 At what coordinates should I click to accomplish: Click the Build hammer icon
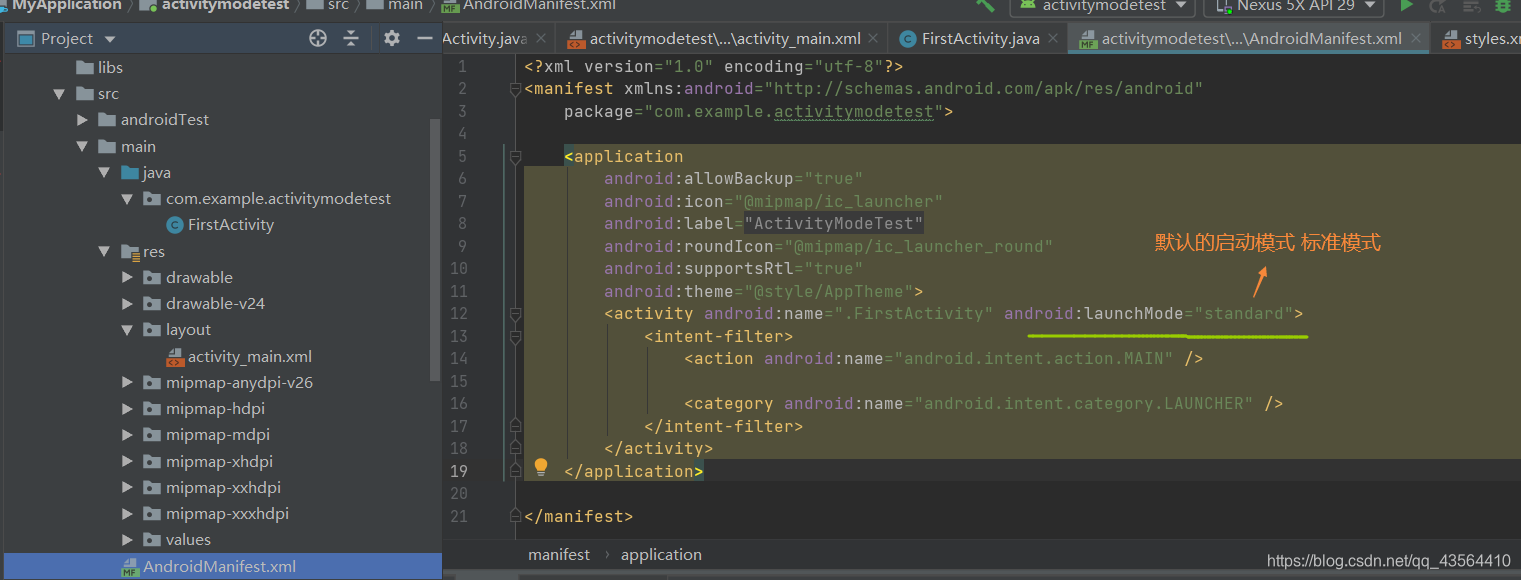(x=984, y=5)
